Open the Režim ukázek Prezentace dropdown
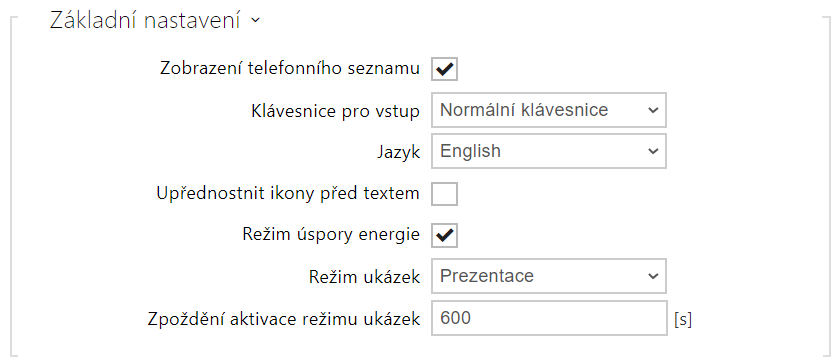 click(x=549, y=276)
